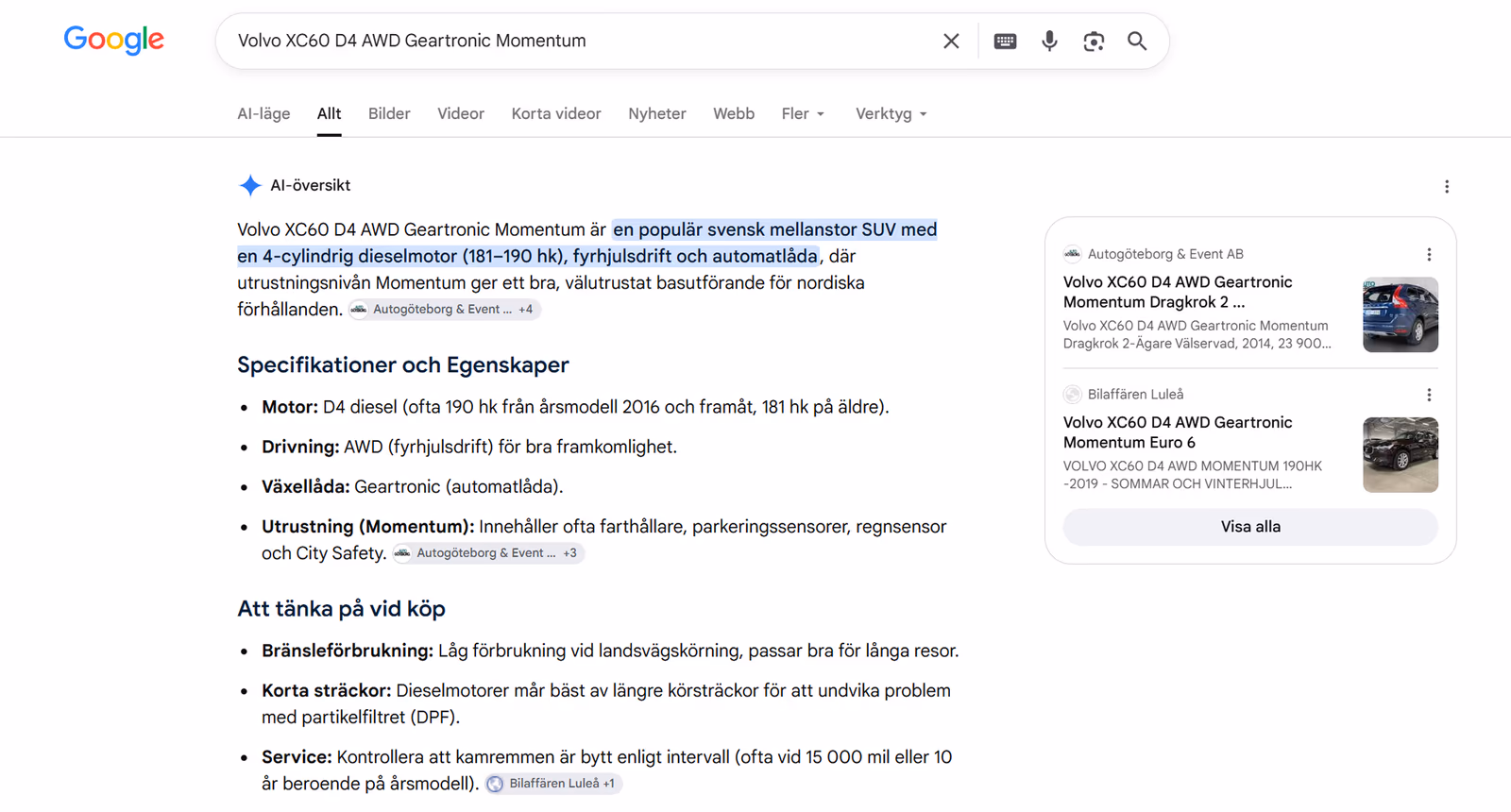Open the Videor tab

coord(461,113)
